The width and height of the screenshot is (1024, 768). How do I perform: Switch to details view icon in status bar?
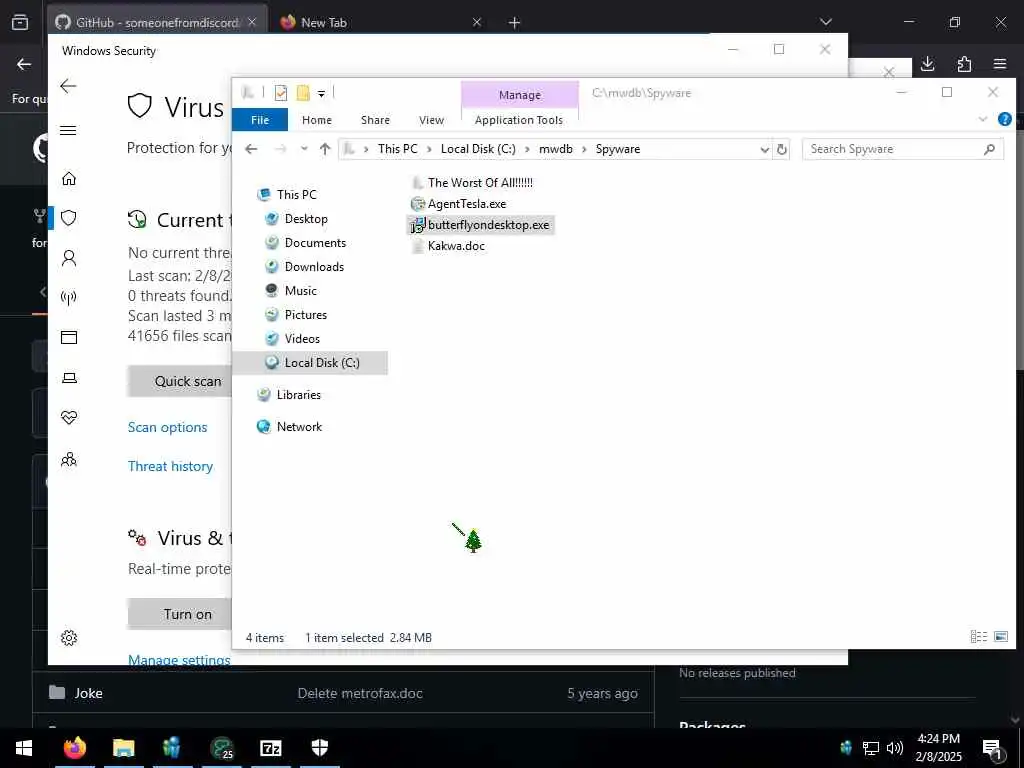(x=978, y=637)
